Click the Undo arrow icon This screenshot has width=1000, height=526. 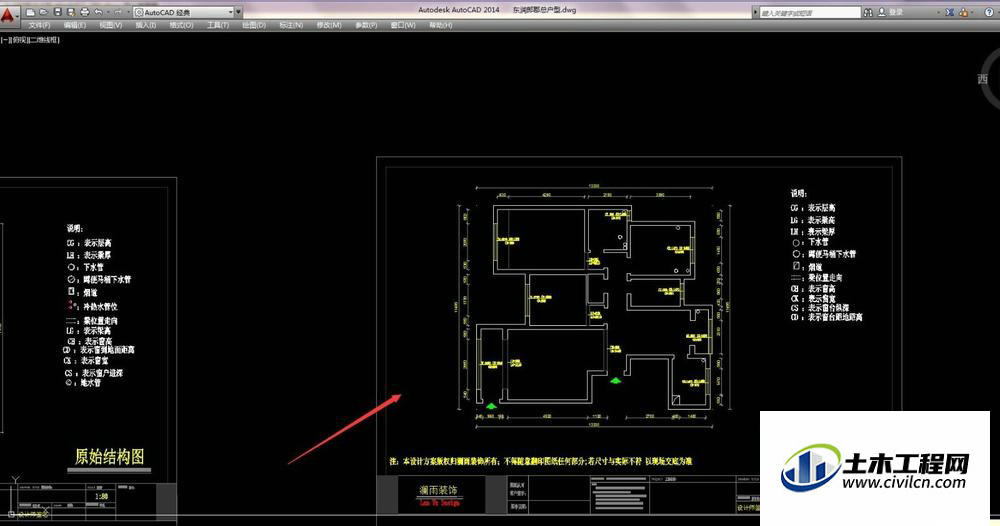click(98, 12)
